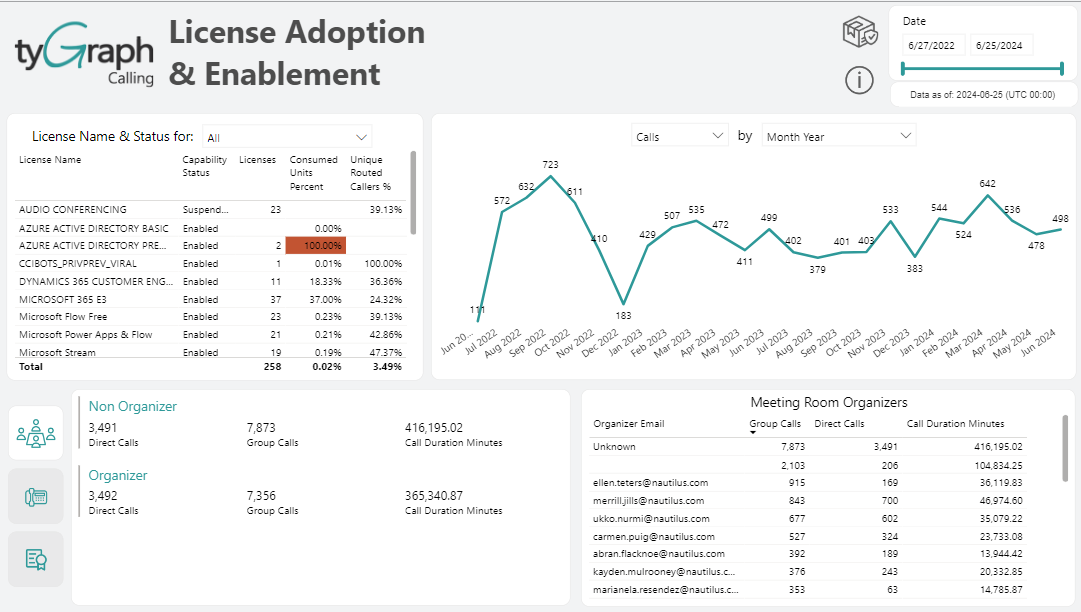Click the package verification icon near the date panel
Screen dimensions: 1081x612
(858, 31)
